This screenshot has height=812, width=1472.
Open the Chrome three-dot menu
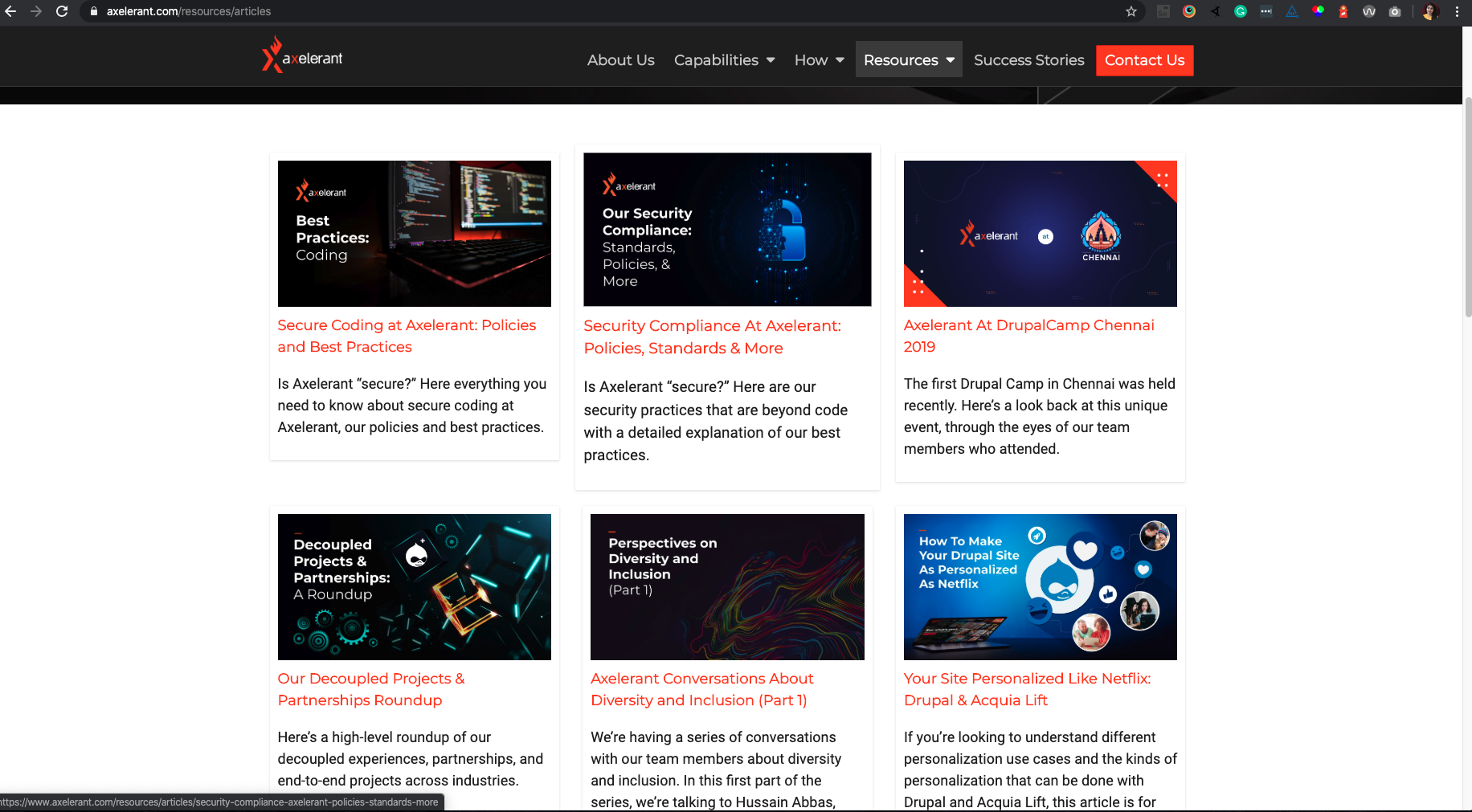point(1457,11)
